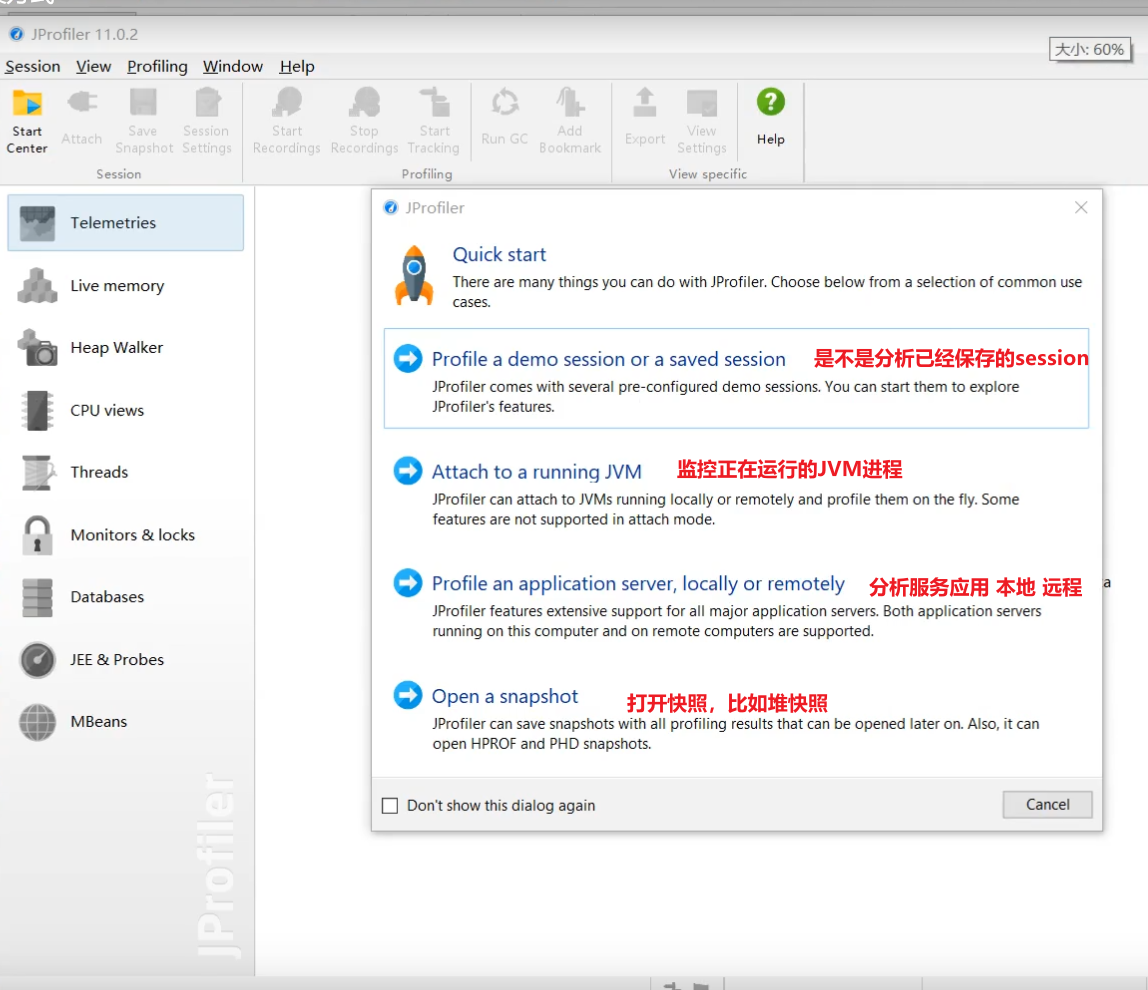The height and width of the screenshot is (990, 1148).
Task: Open the Window menu
Action: (232, 67)
